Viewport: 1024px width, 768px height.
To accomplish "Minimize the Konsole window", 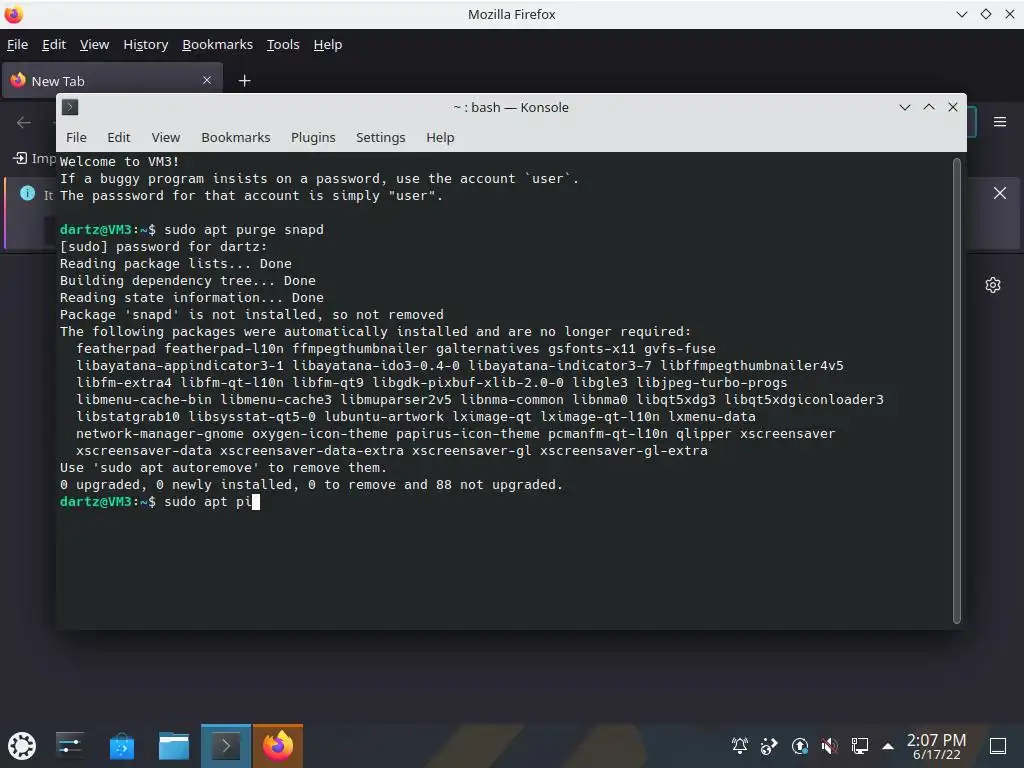I will (904, 107).
